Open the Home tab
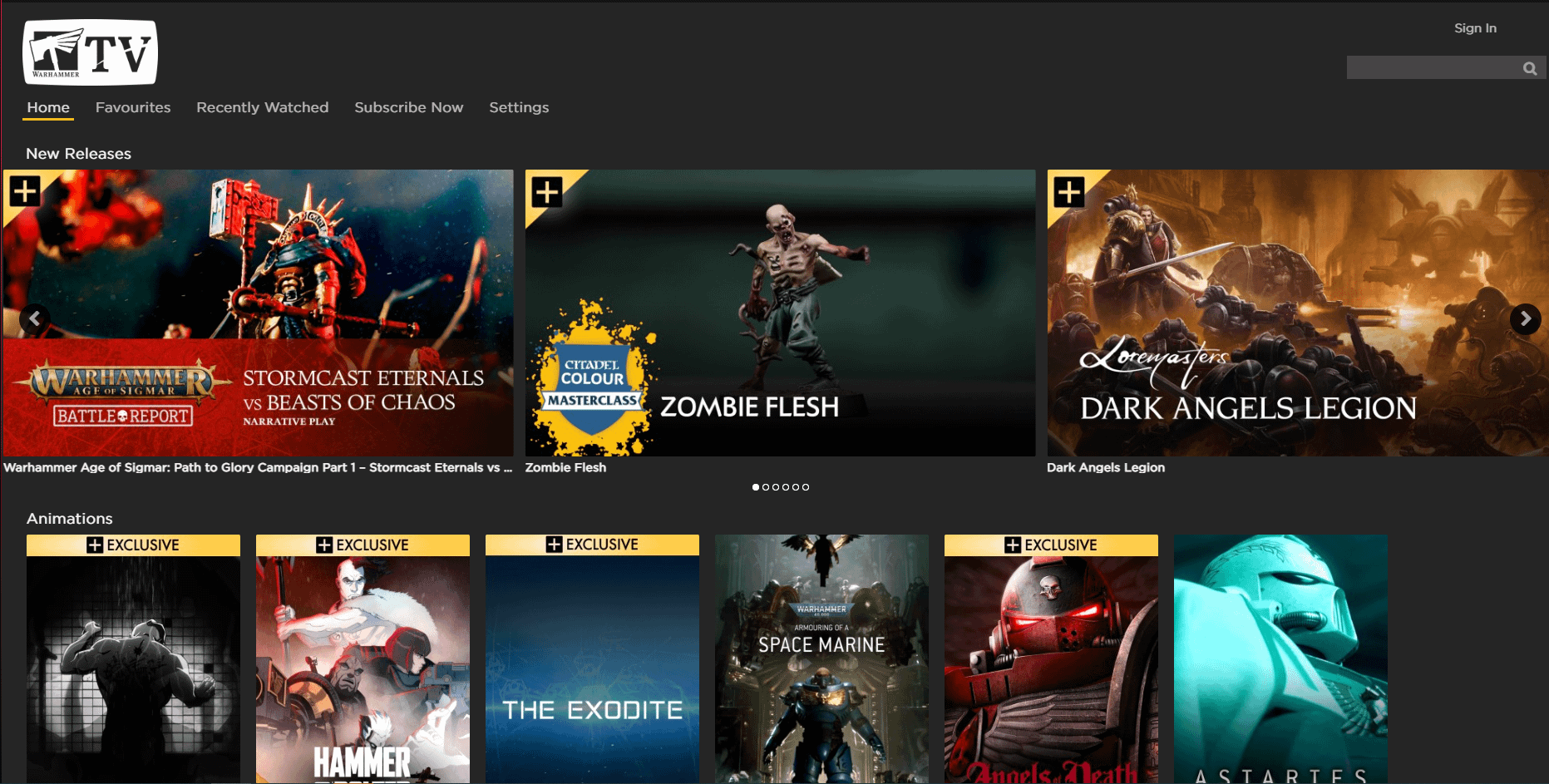The width and height of the screenshot is (1549, 784). pos(48,107)
